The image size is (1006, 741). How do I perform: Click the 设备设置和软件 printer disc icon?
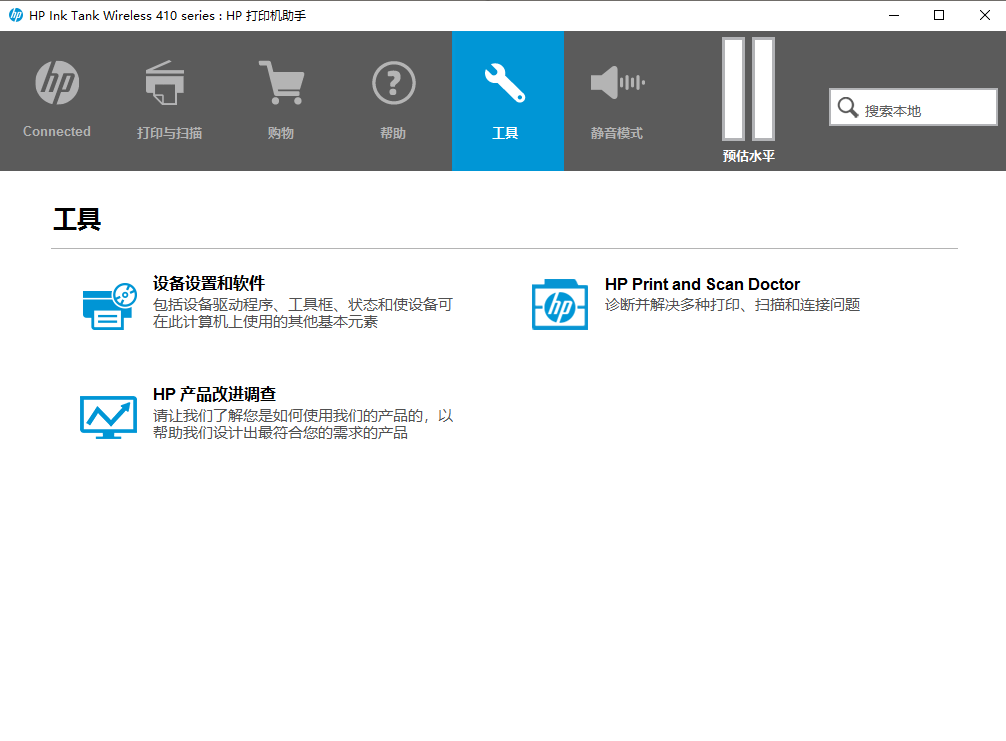pyautogui.click(x=108, y=306)
